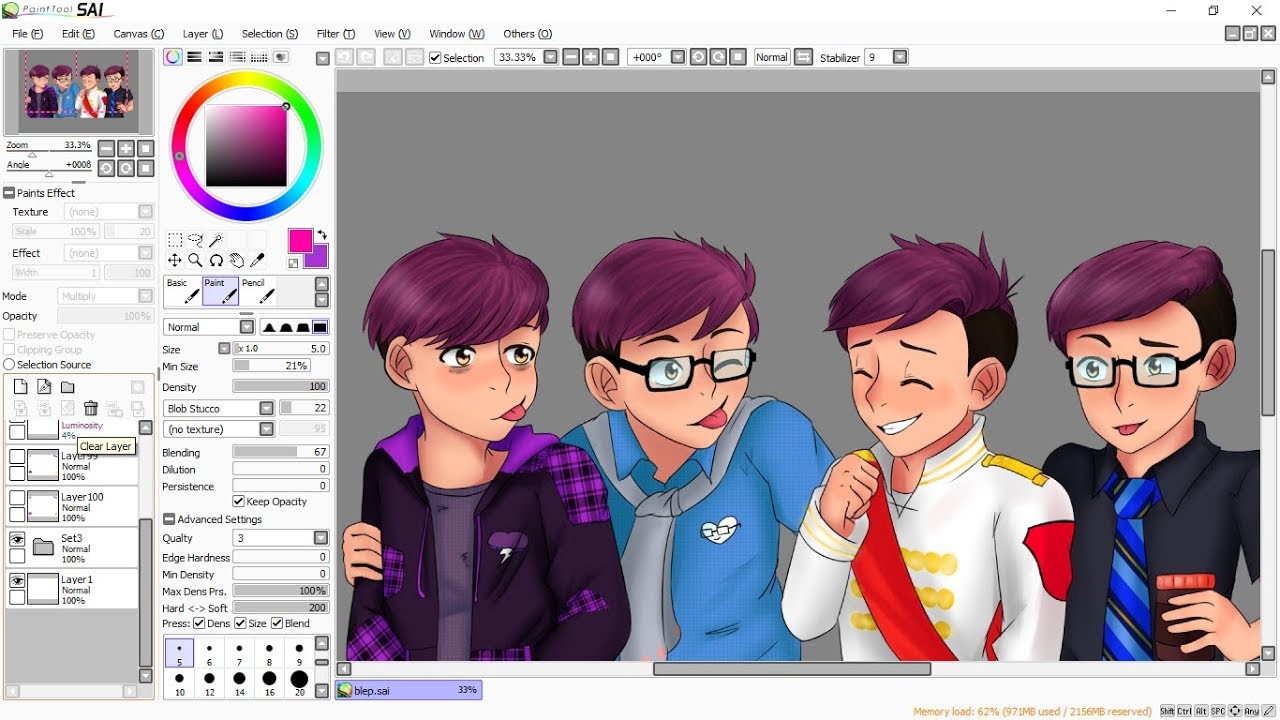Viewport: 1280px width, 720px height.
Task: Open the brush blend mode Normal dropdown
Action: point(247,327)
